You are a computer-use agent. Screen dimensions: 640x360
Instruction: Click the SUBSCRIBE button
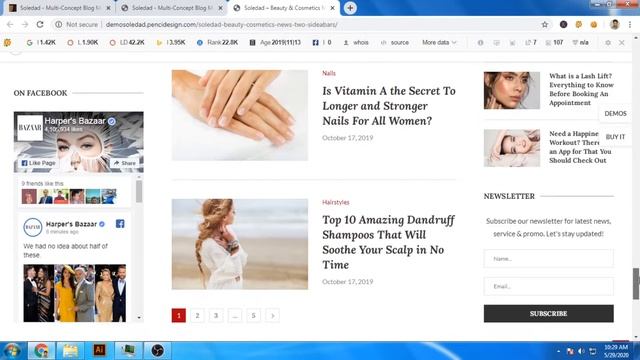(x=549, y=313)
